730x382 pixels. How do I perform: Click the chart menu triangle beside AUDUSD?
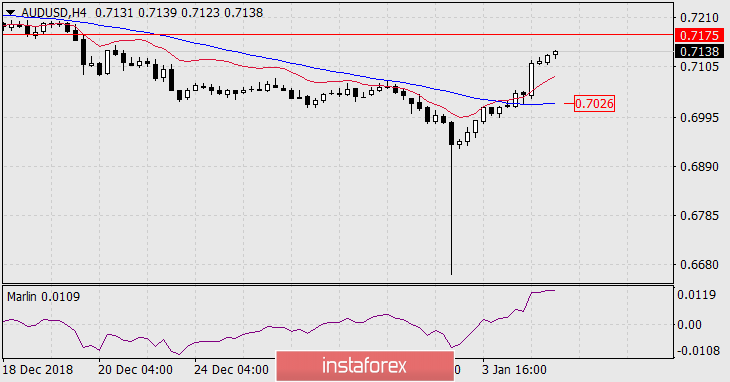tap(11, 13)
